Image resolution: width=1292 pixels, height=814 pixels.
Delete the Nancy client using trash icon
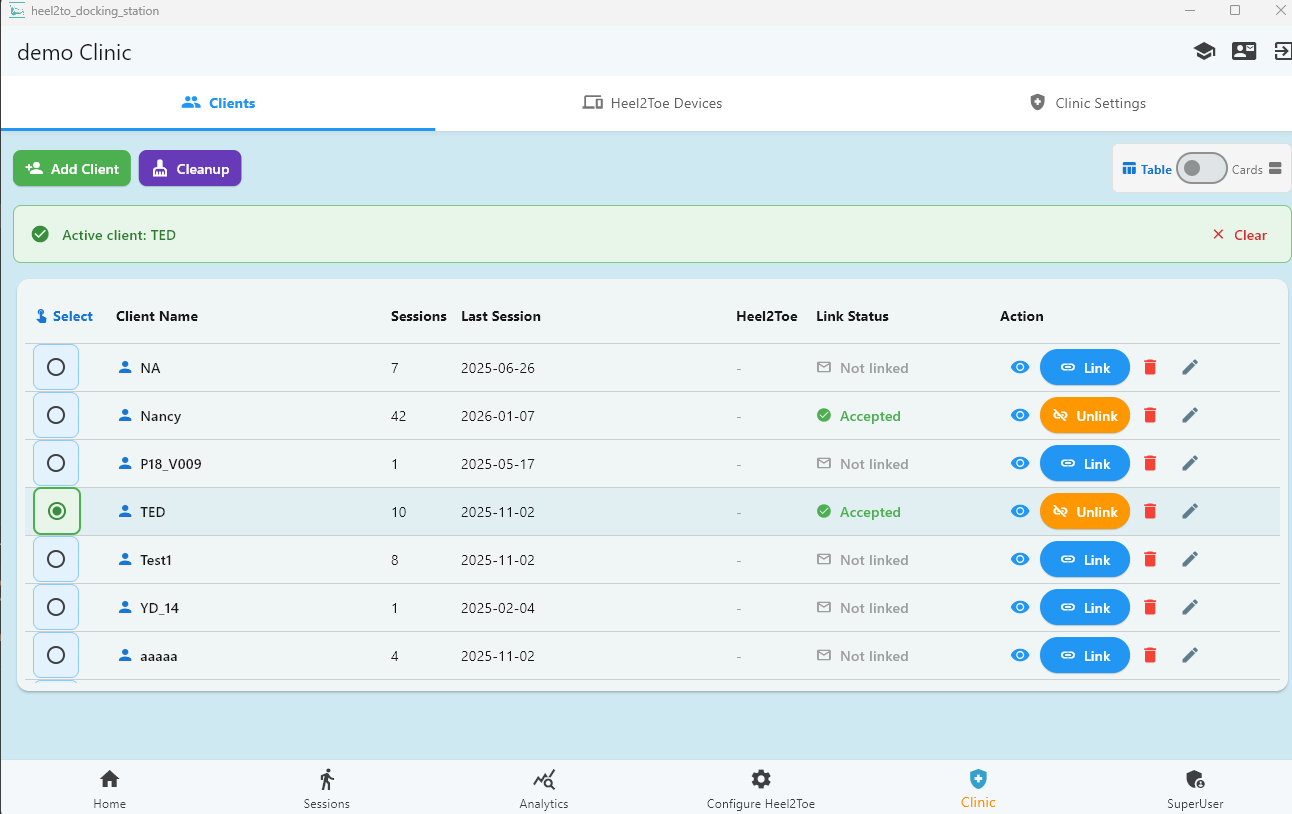[x=1150, y=415]
